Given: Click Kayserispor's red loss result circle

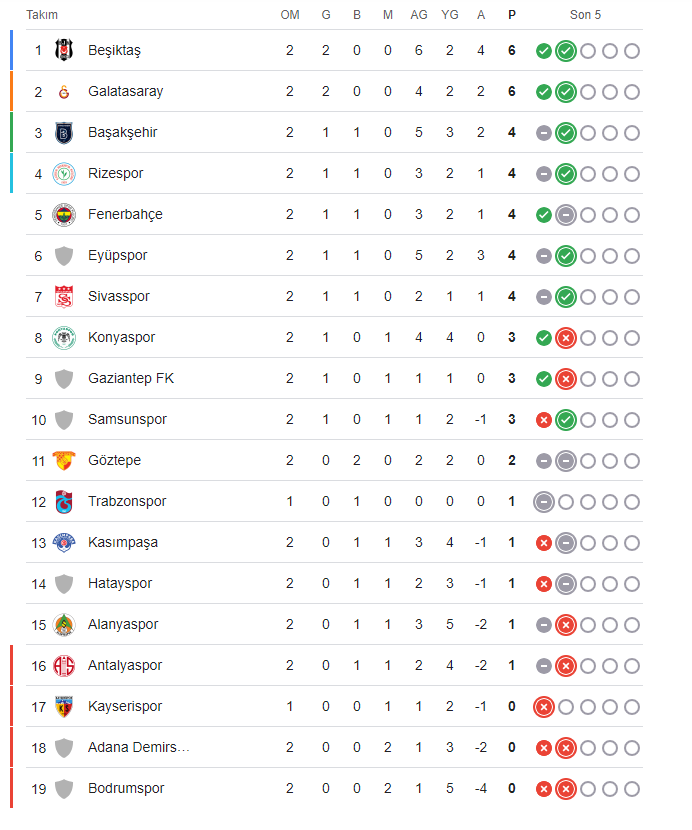Looking at the screenshot, I should click(x=544, y=707).
